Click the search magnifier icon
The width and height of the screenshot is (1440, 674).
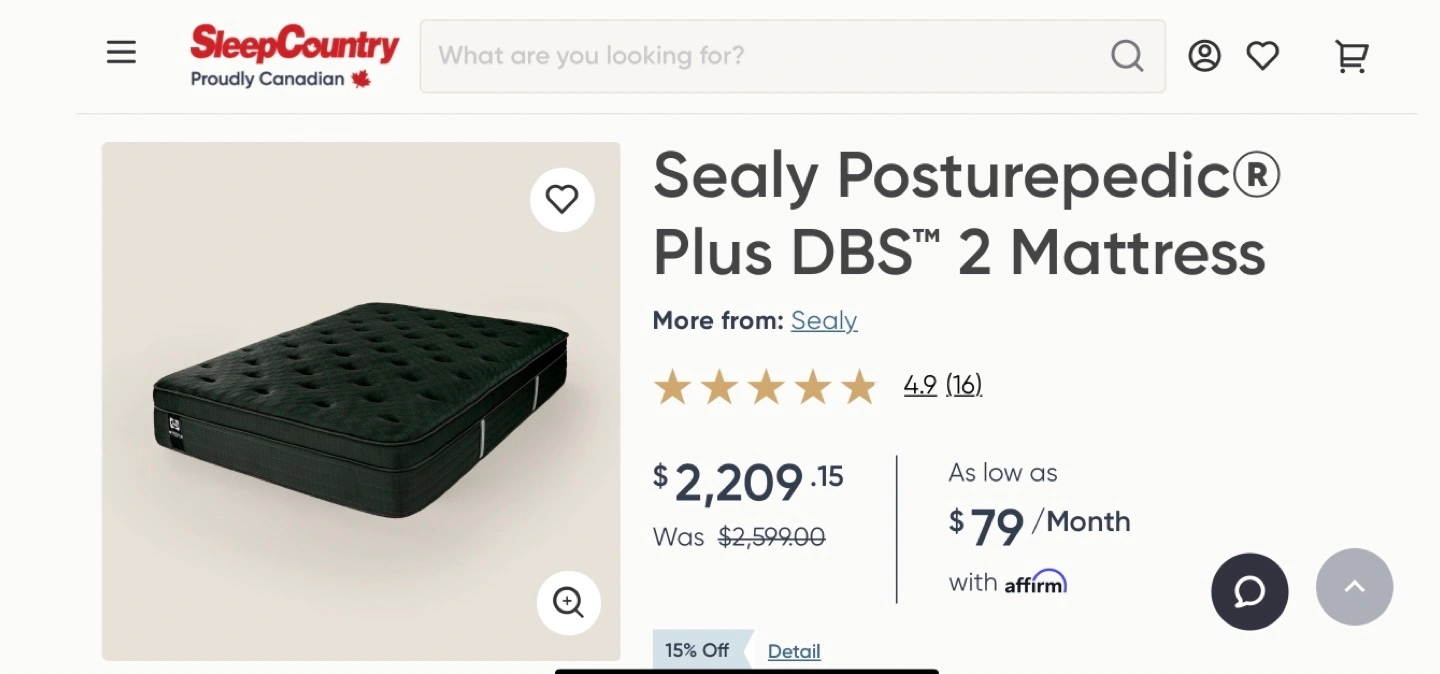[1127, 56]
